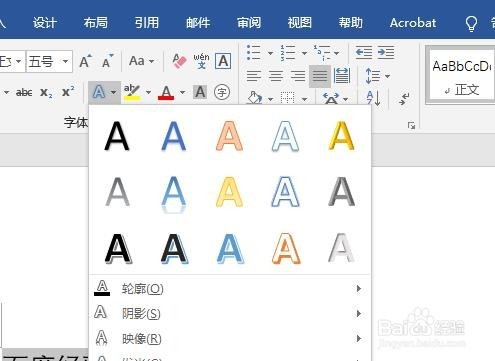This screenshot has height=361, width=495.
Task: Click the text effects A button
Action: (x=99, y=92)
